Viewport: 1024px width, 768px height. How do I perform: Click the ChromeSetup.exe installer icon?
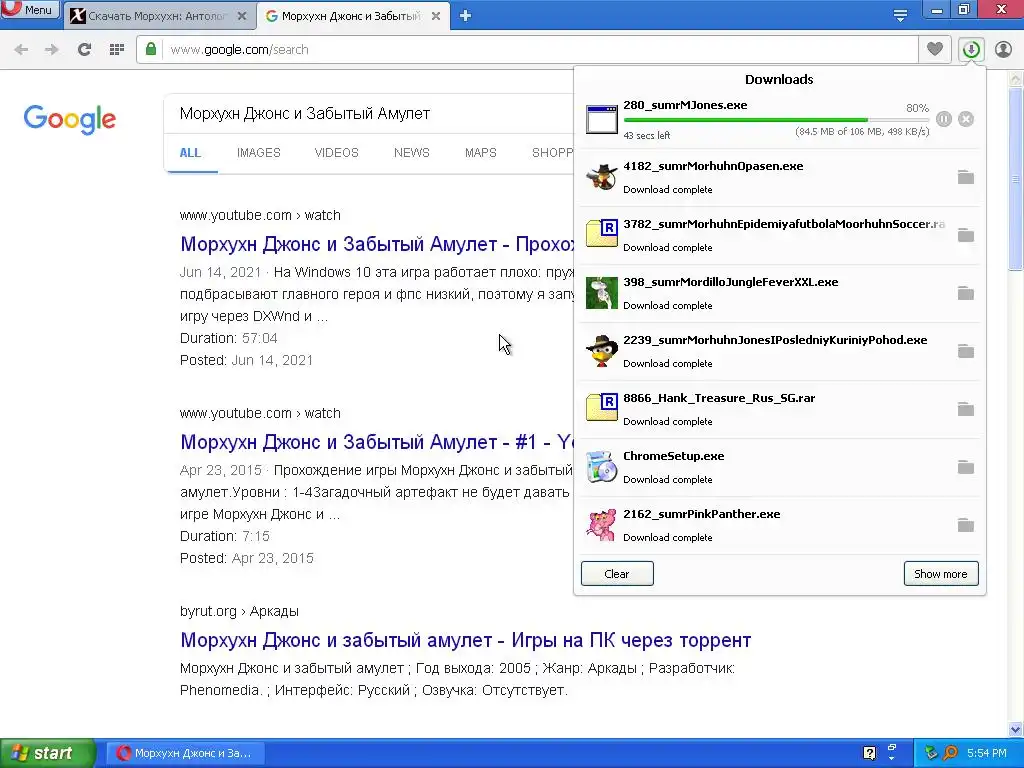point(601,467)
